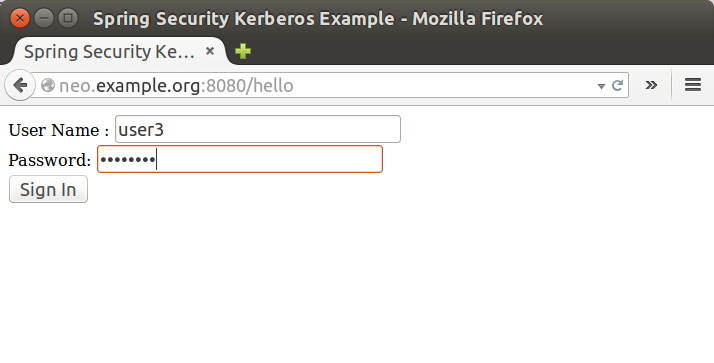
Task: Show more tools via double-chevron icon
Action: click(651, 85)
